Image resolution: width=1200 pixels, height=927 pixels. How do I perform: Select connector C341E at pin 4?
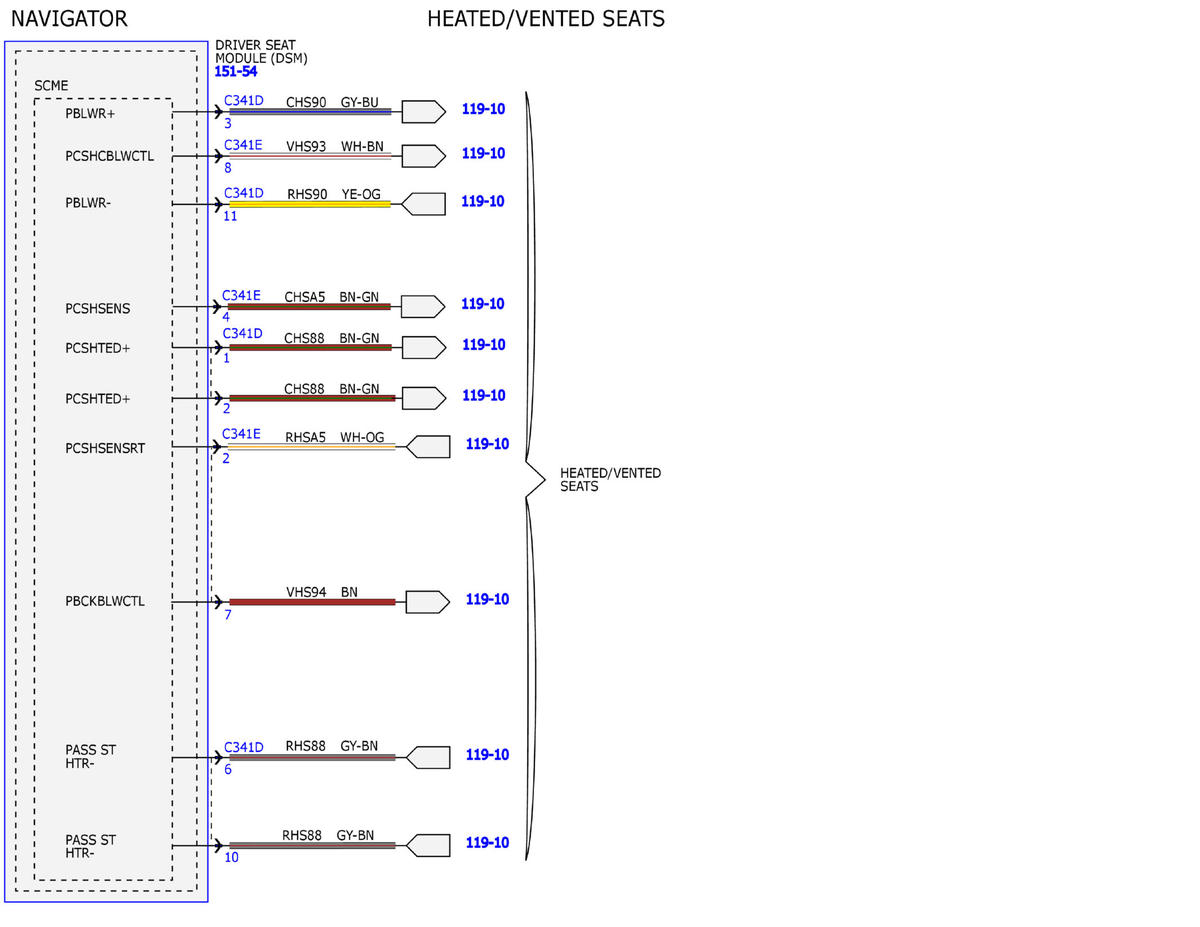242,295
